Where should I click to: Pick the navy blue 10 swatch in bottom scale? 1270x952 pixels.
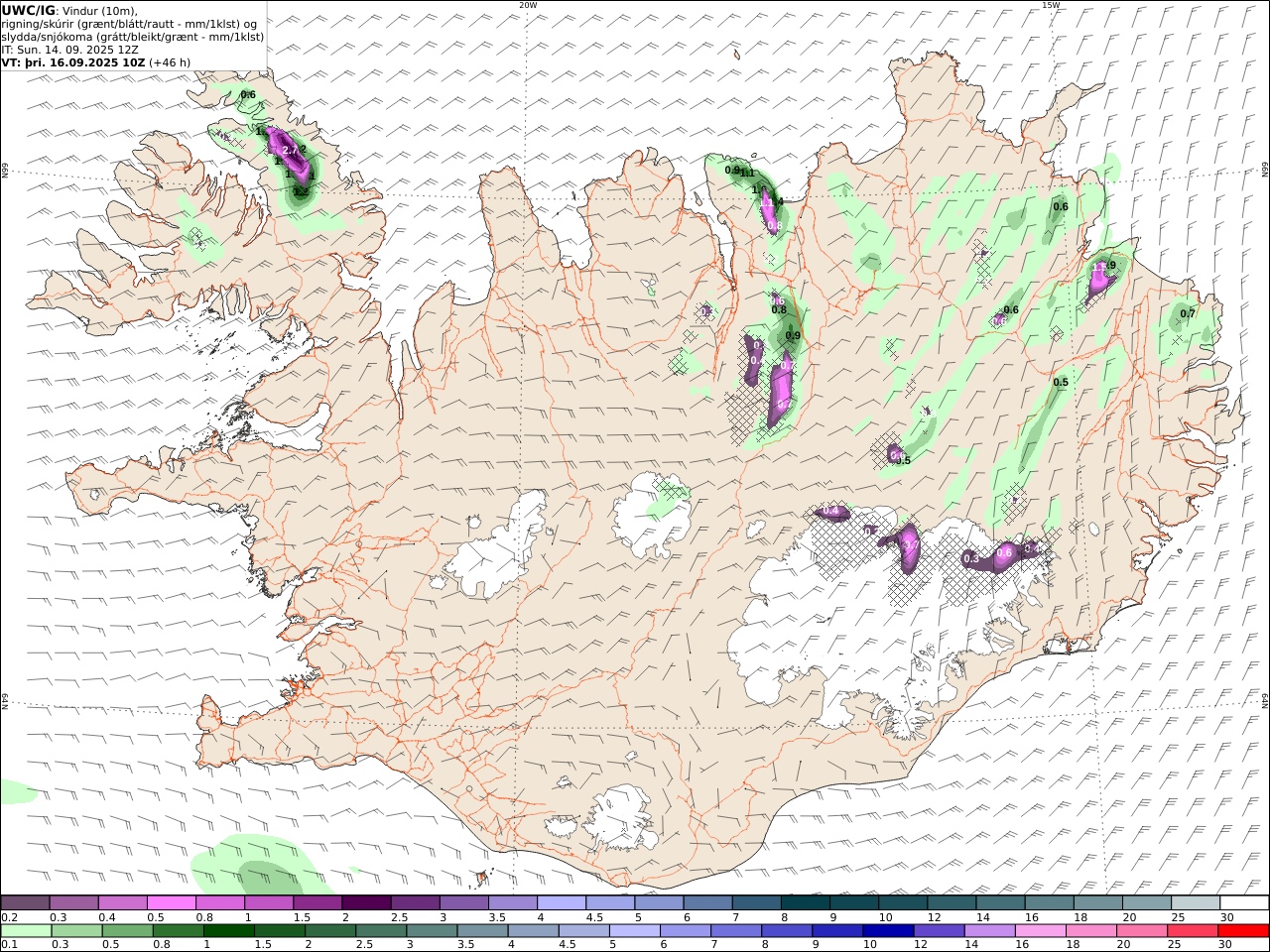click(887, 930)
